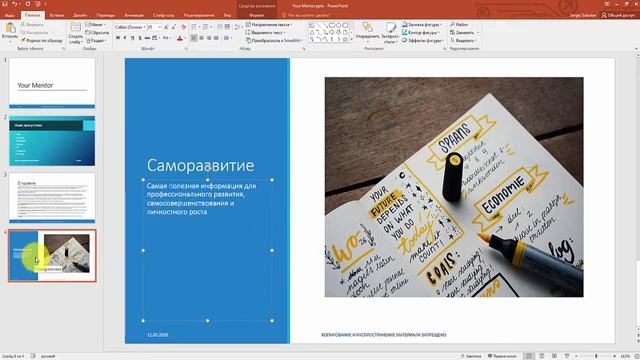Redo the last action

(x=28, y=4)
